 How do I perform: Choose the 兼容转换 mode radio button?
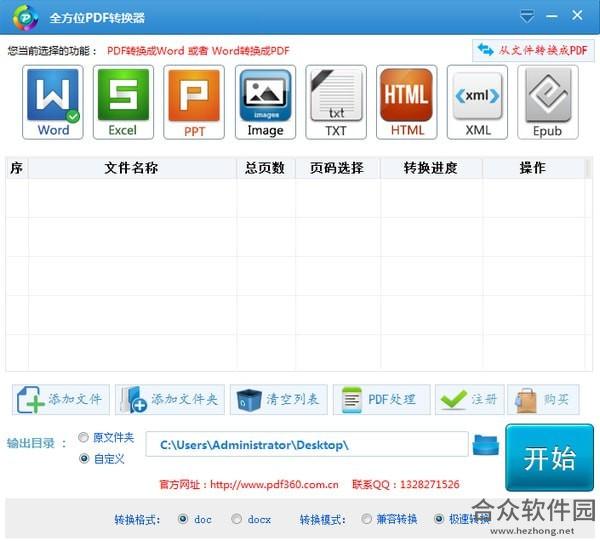(367, 519)
